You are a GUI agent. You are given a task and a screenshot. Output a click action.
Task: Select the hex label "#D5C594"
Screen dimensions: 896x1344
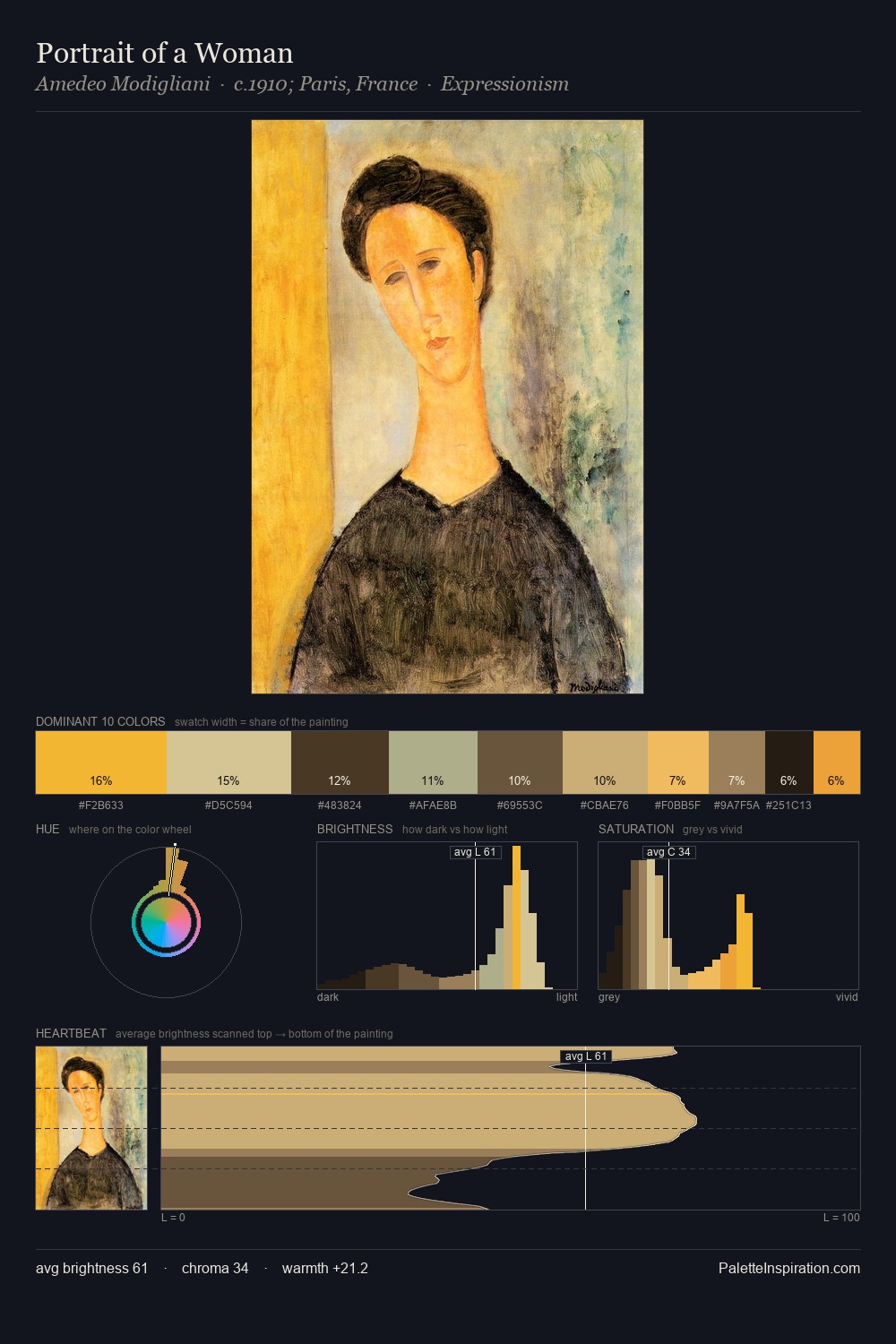[x=228, y=806]
